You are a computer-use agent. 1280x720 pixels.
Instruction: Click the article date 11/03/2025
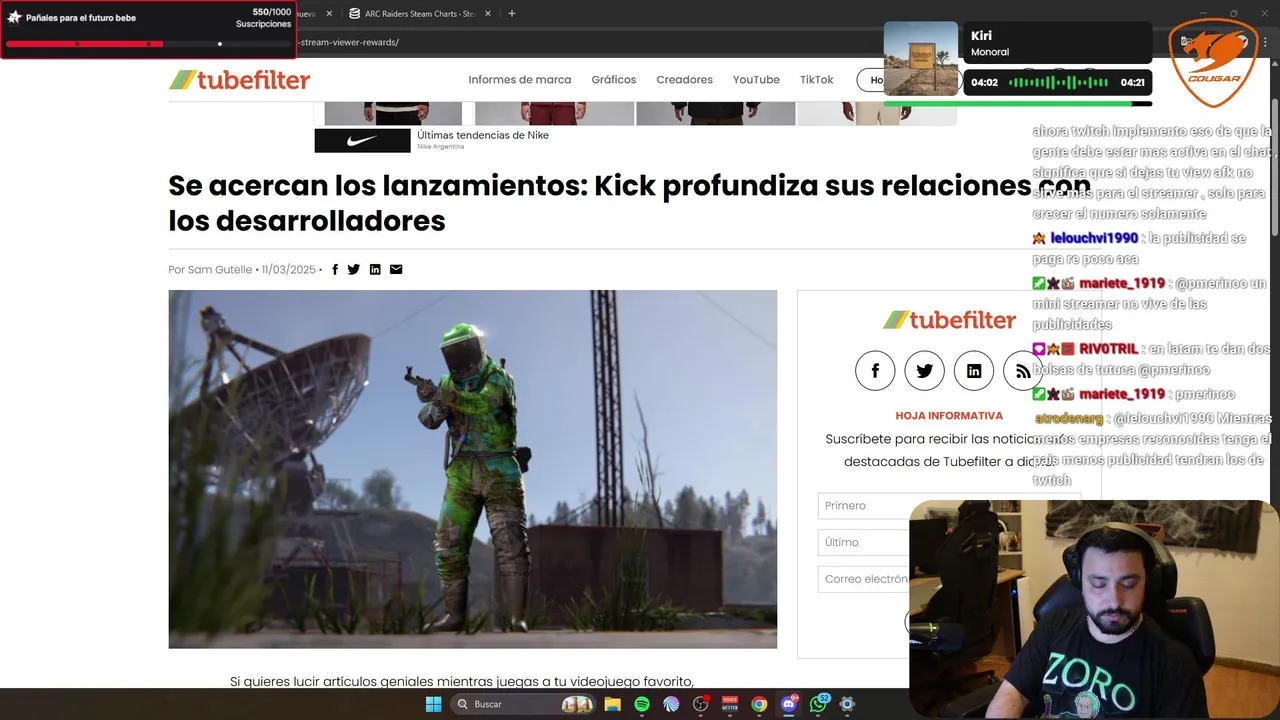tap(288, 270)
